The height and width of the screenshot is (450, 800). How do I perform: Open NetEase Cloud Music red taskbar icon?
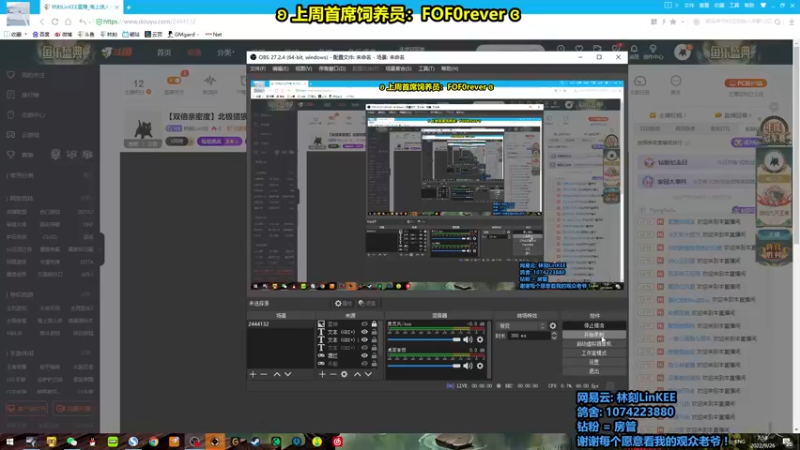tap(337, 441)
